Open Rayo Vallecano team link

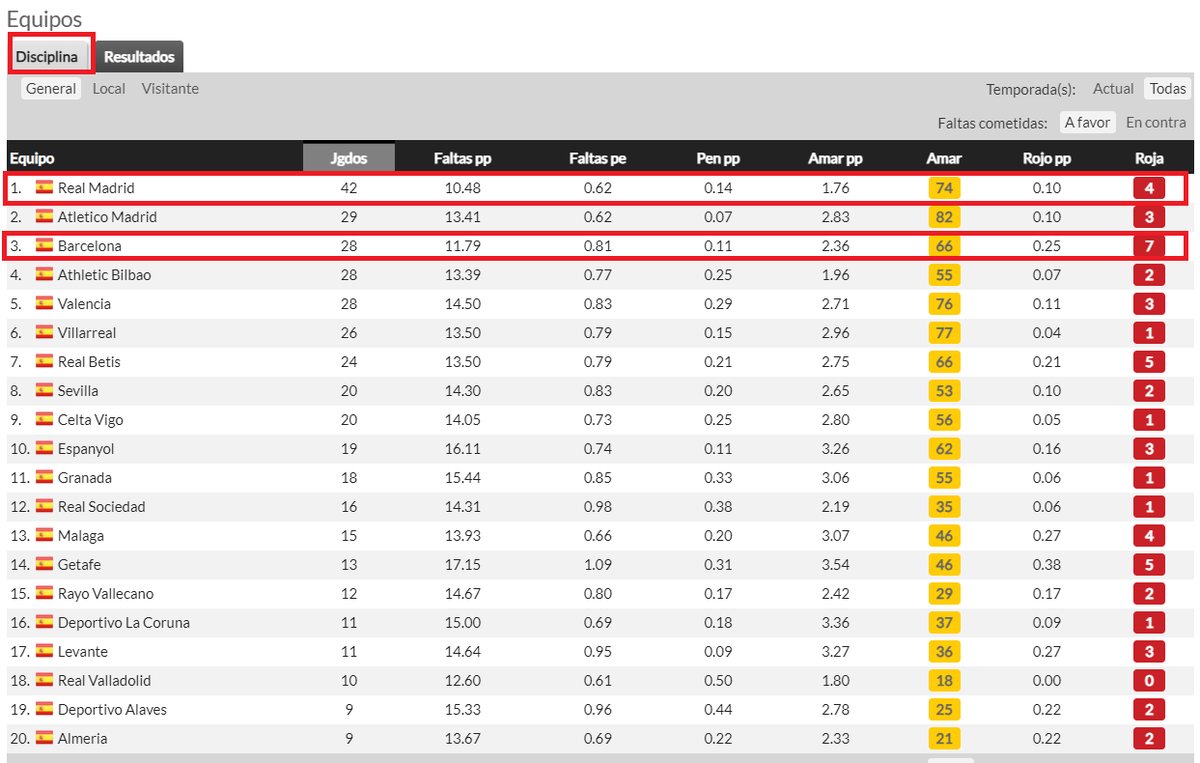[106, 594]
